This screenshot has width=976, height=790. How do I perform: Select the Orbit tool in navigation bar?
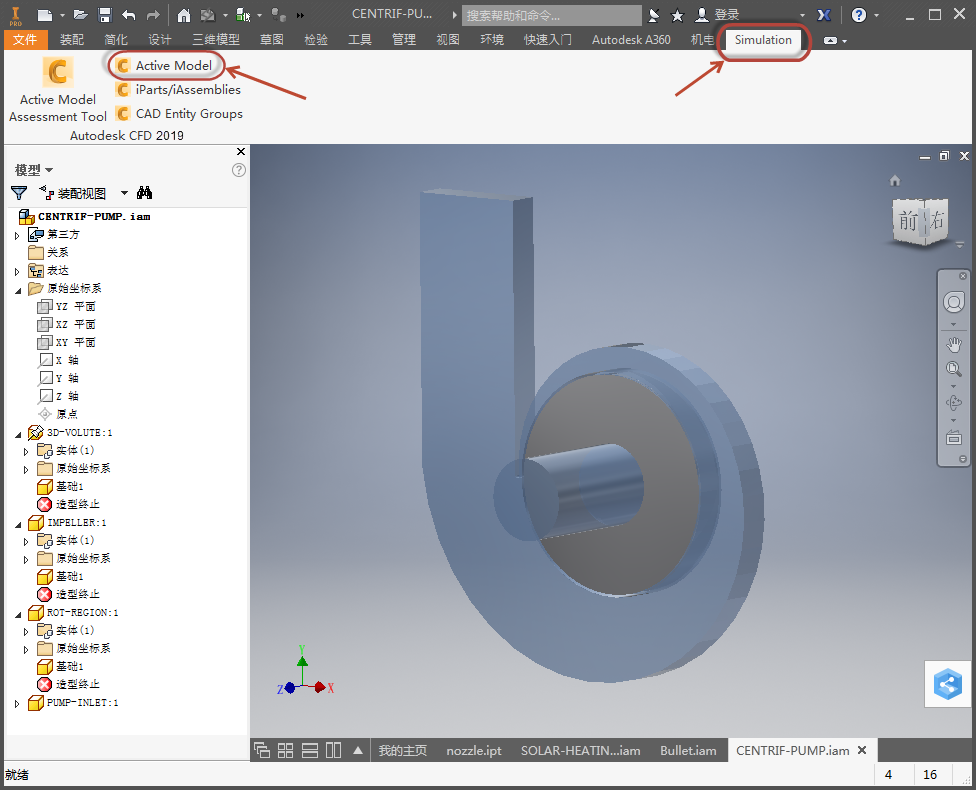[954, 403]
